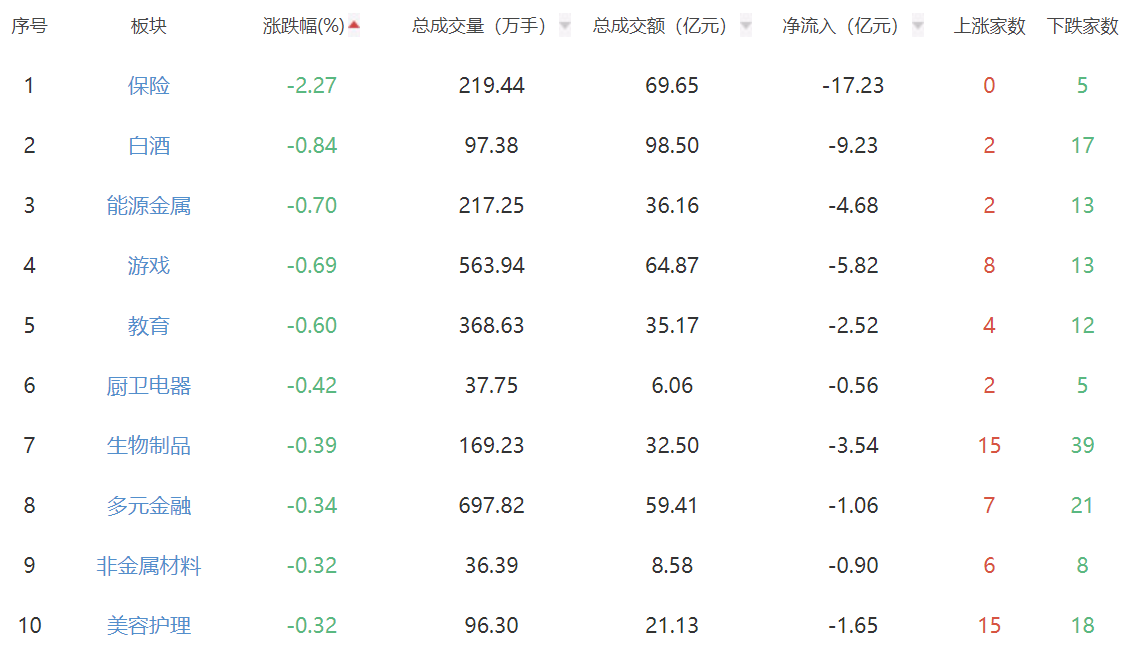Select the 教育 sector link
This screenshot has height=648, width=1132.
pos(149,326)
